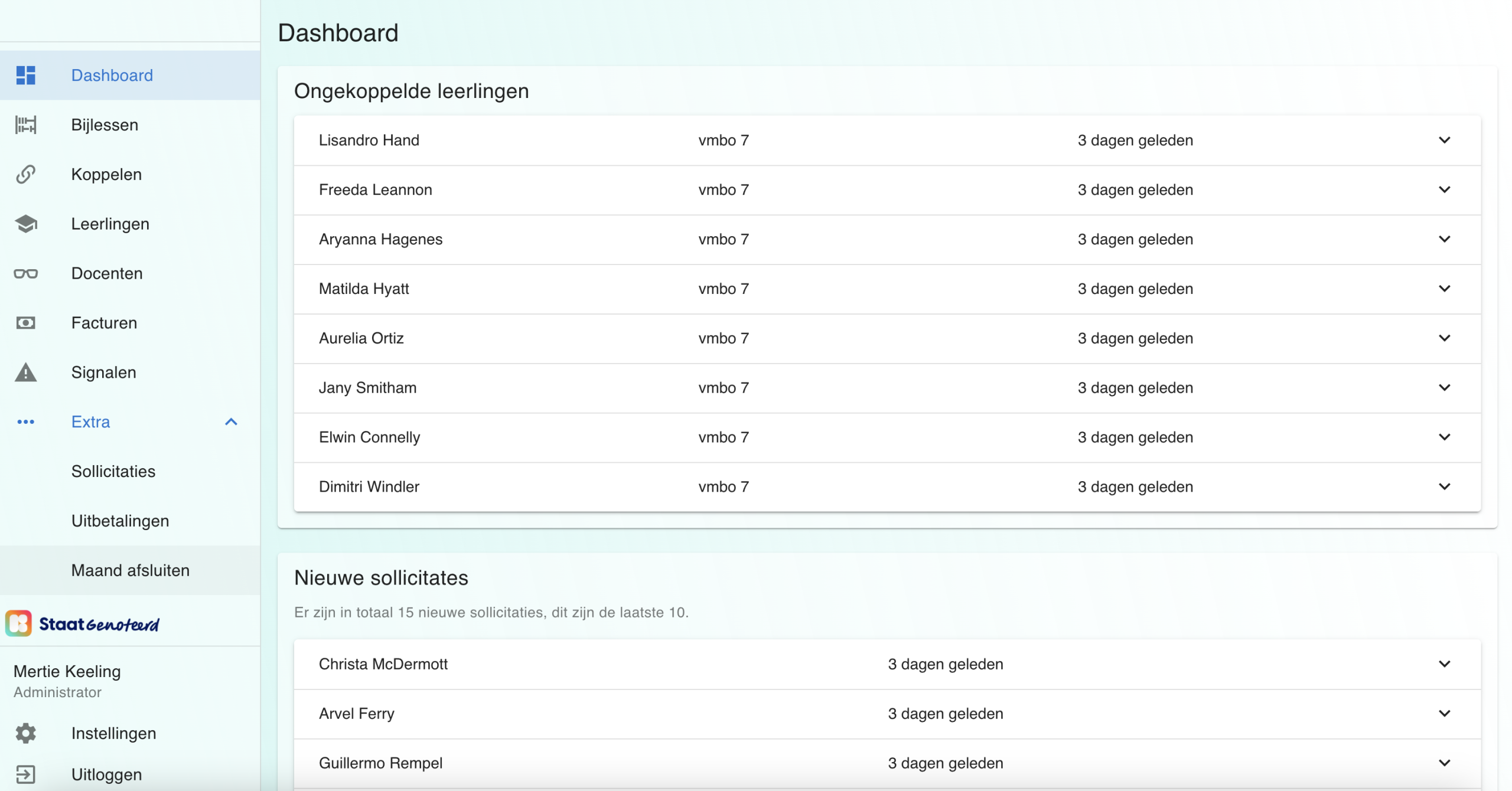Click the Facturen money icon
Image resolution: width=1512 pixels, height=791 pixels.
25,323
